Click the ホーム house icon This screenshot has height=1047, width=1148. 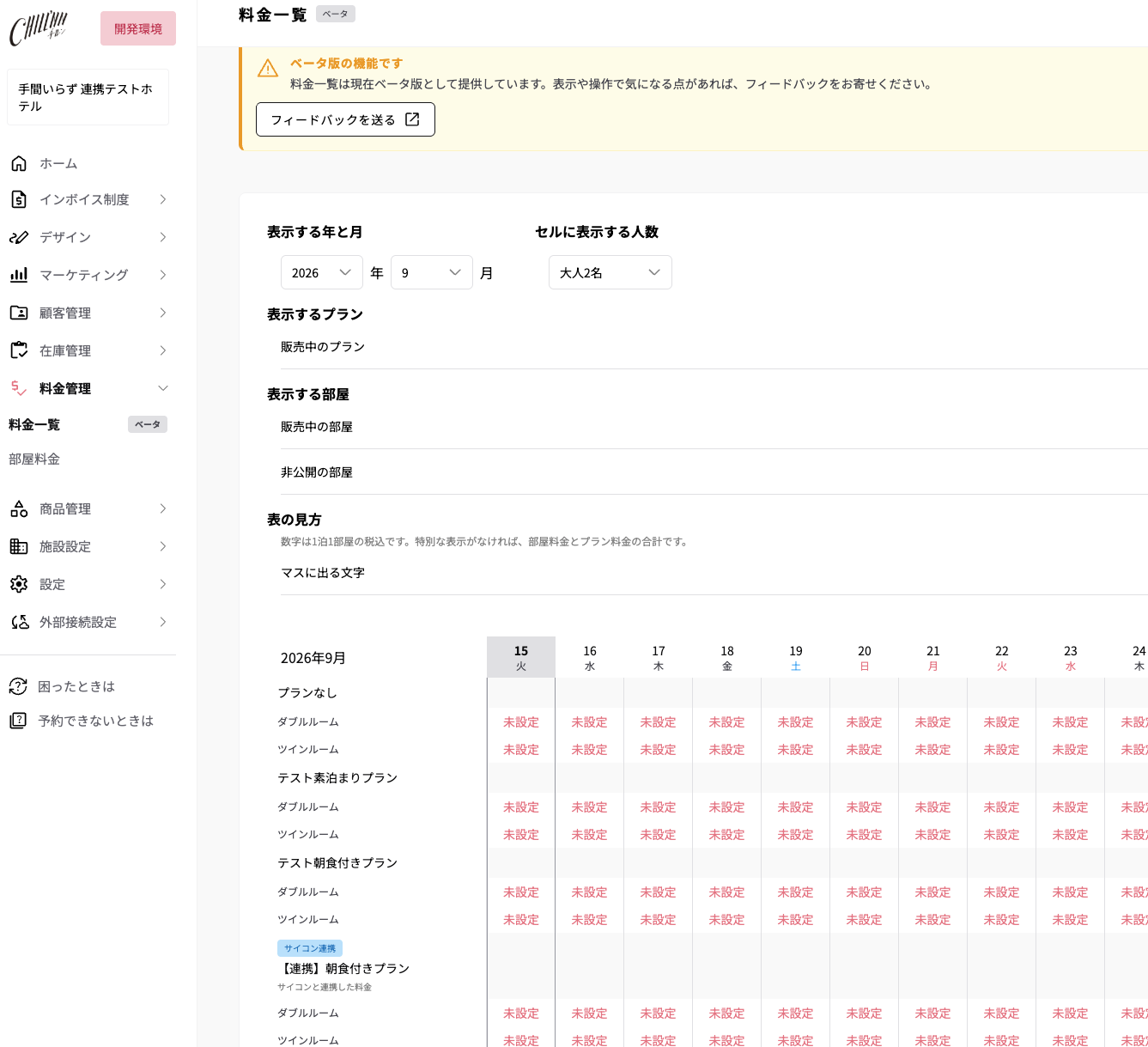(19, 163)
